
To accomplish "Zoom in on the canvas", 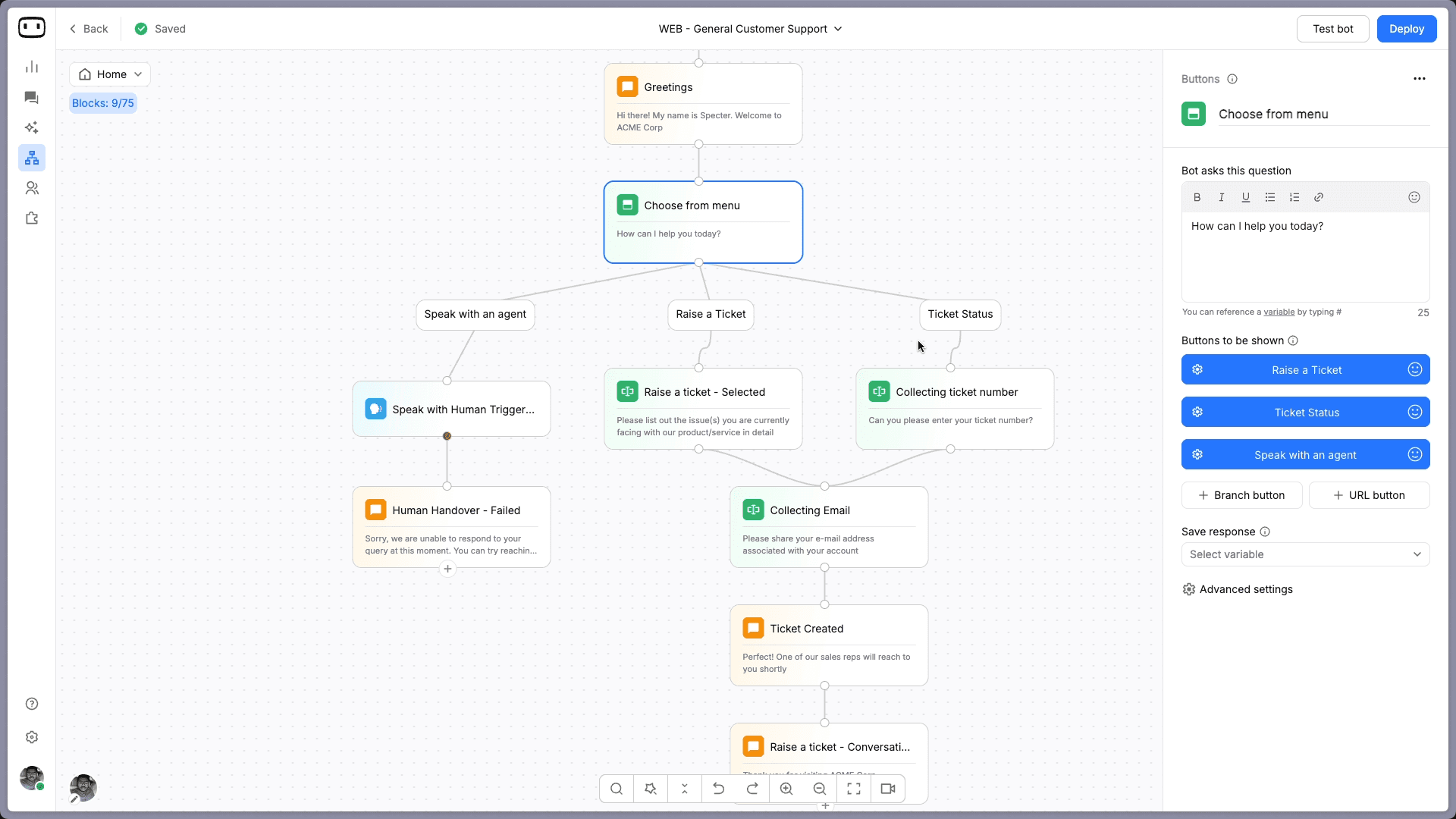I will pos(786,789).
